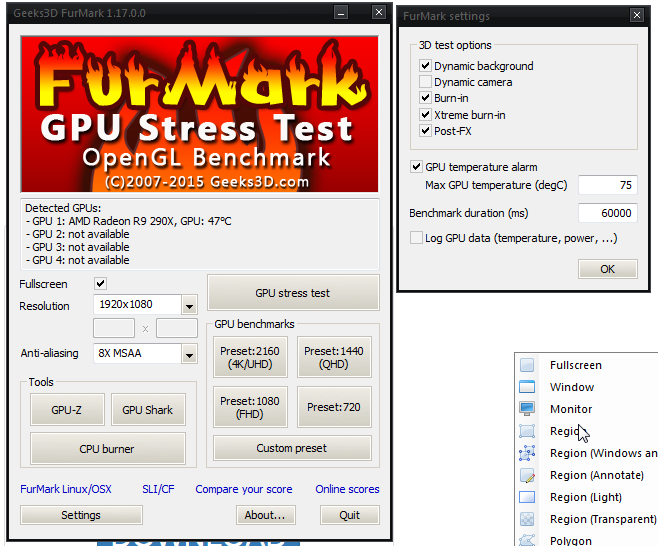658x546 pixels.
Task: Open the CPU burner tool
Action: coord(107,449)
